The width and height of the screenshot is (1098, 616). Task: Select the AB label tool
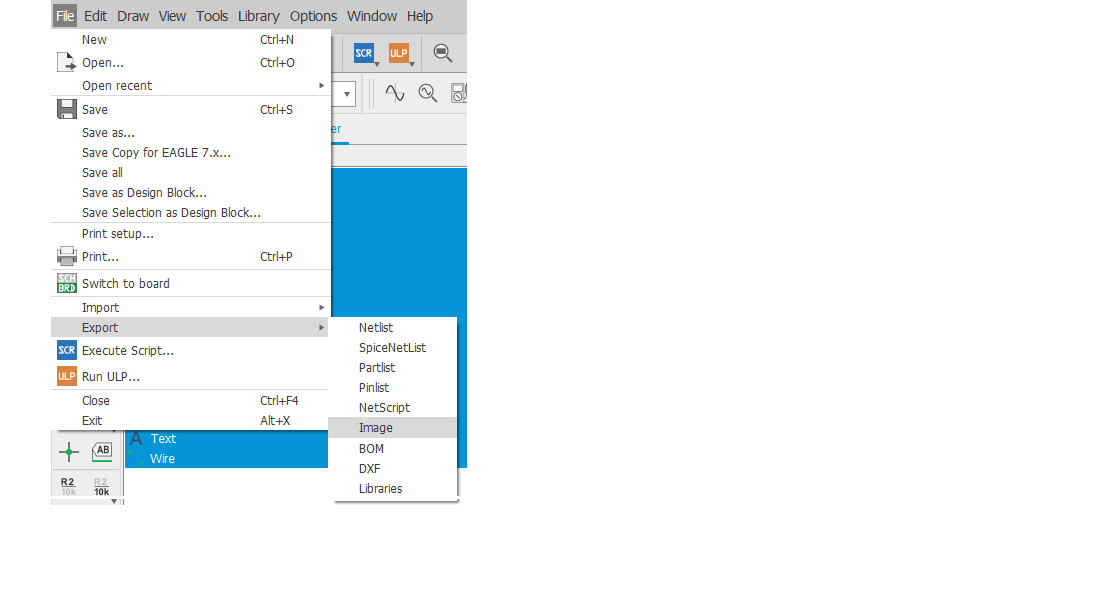(x=102, y=451)
